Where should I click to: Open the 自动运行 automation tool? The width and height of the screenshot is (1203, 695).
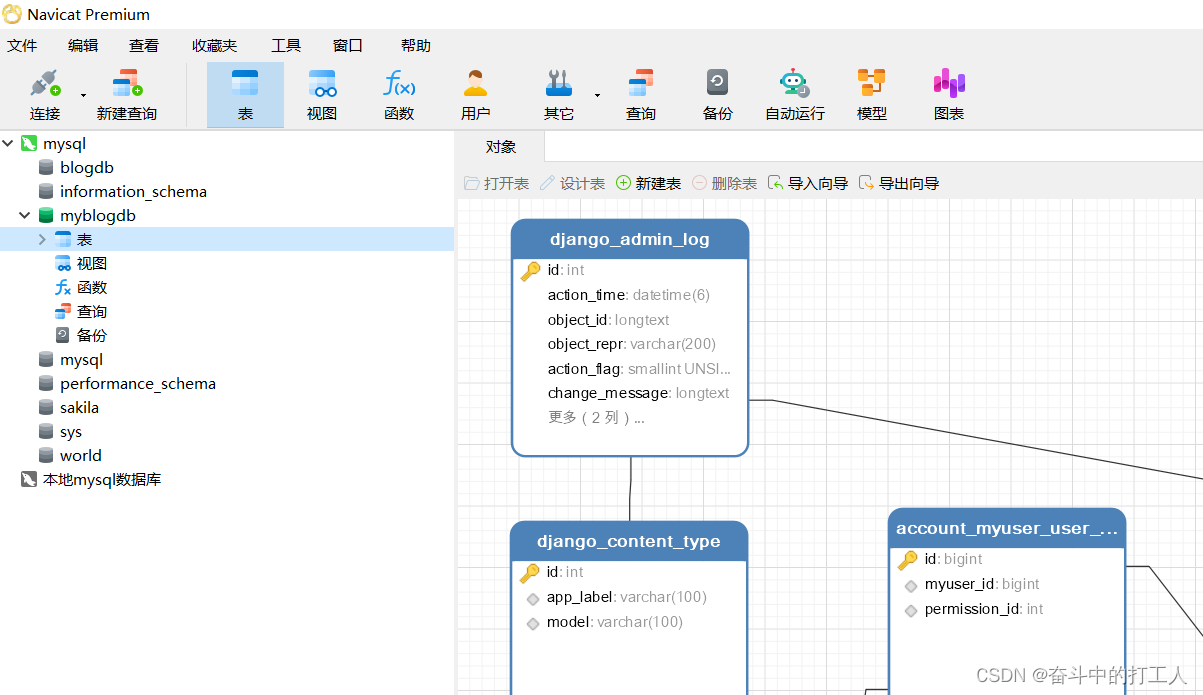[794, 94]
